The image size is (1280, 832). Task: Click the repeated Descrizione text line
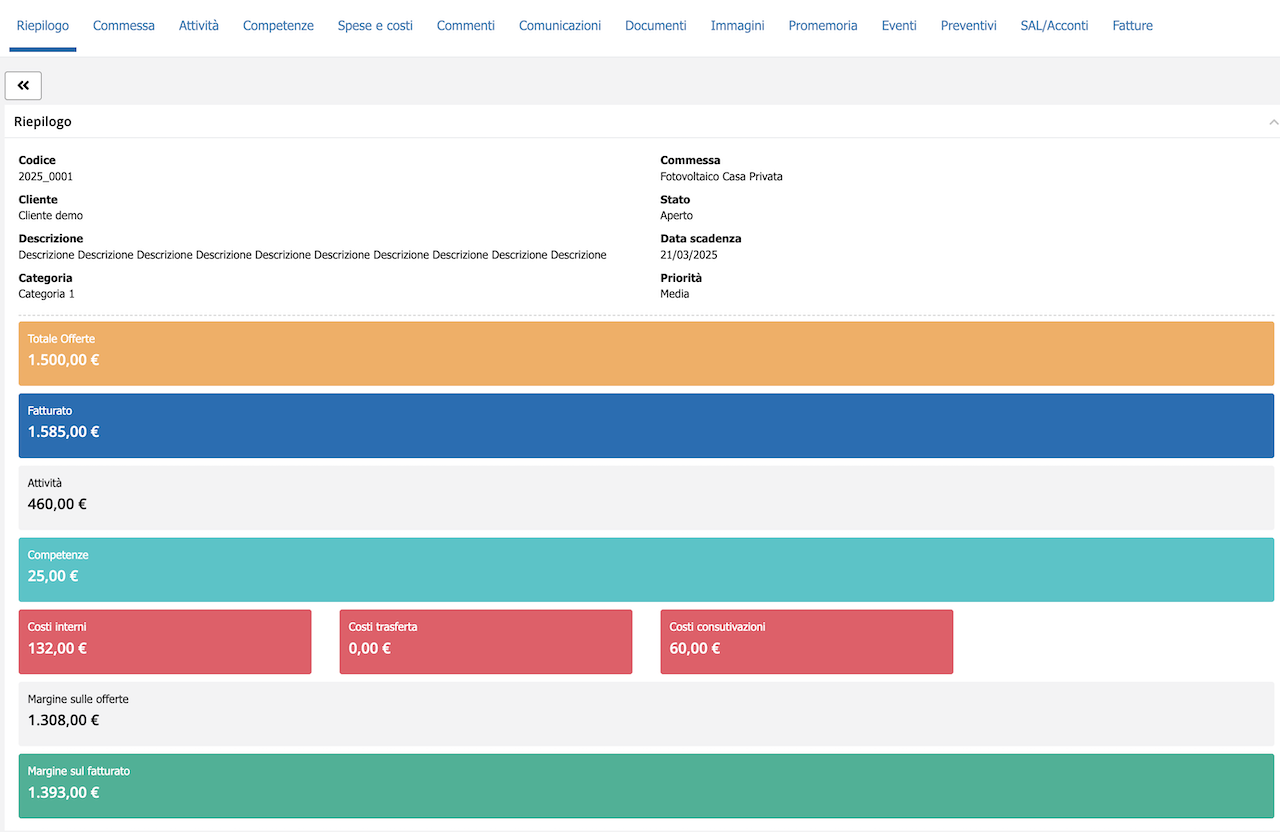[x=313, y=254]
